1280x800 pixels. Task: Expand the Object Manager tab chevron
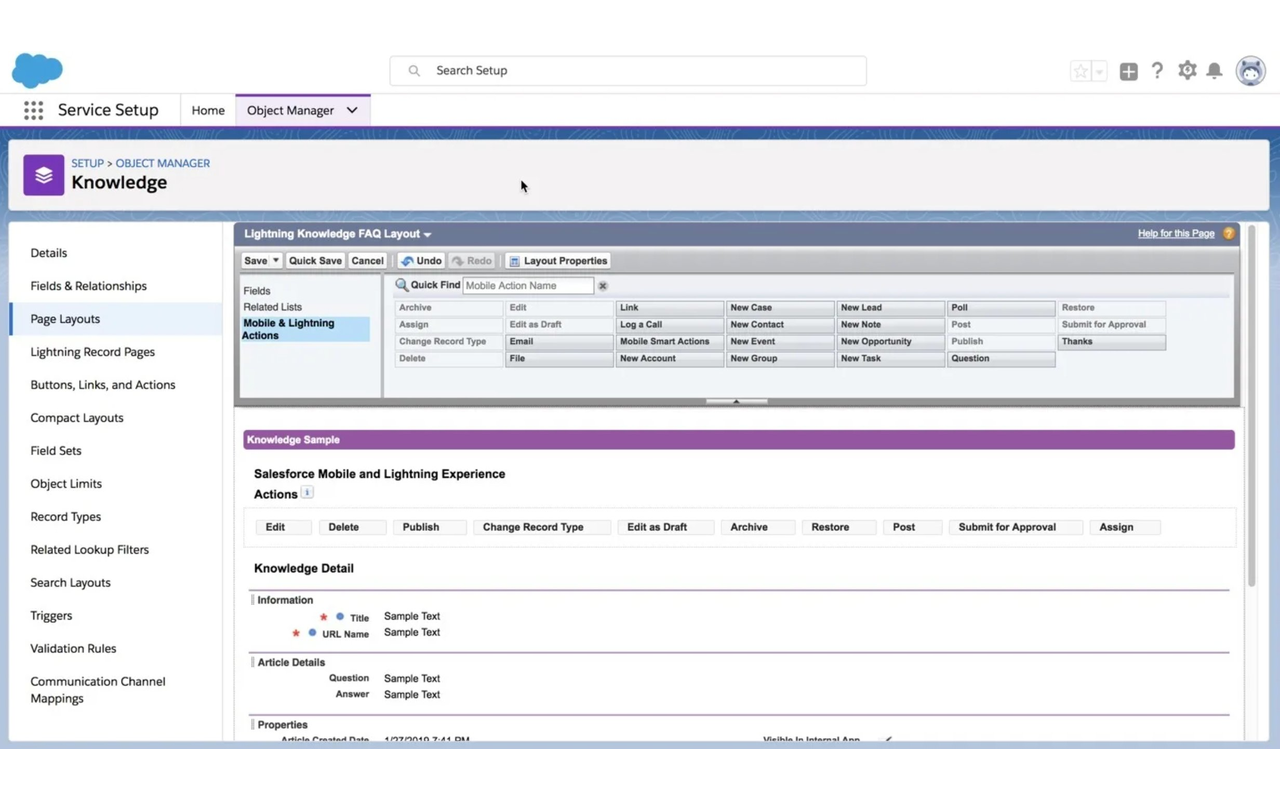click(x=352, y=110)
